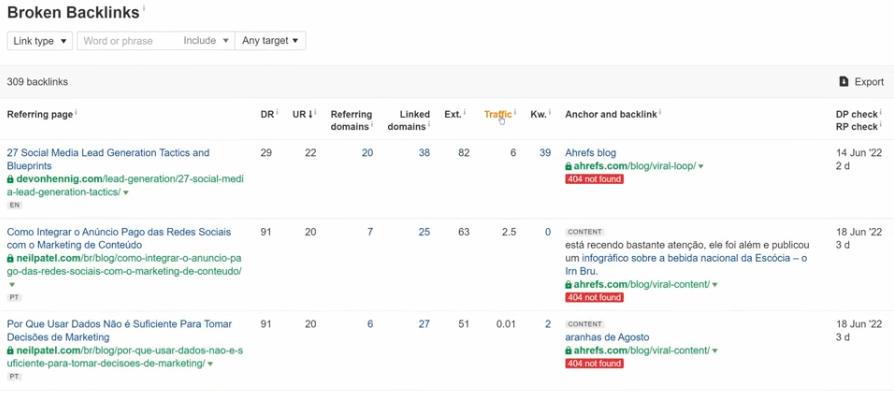Viewport: 894px width, 394px height.
Task: Click the '14 Jun '22' date cell
Action: 859,153
